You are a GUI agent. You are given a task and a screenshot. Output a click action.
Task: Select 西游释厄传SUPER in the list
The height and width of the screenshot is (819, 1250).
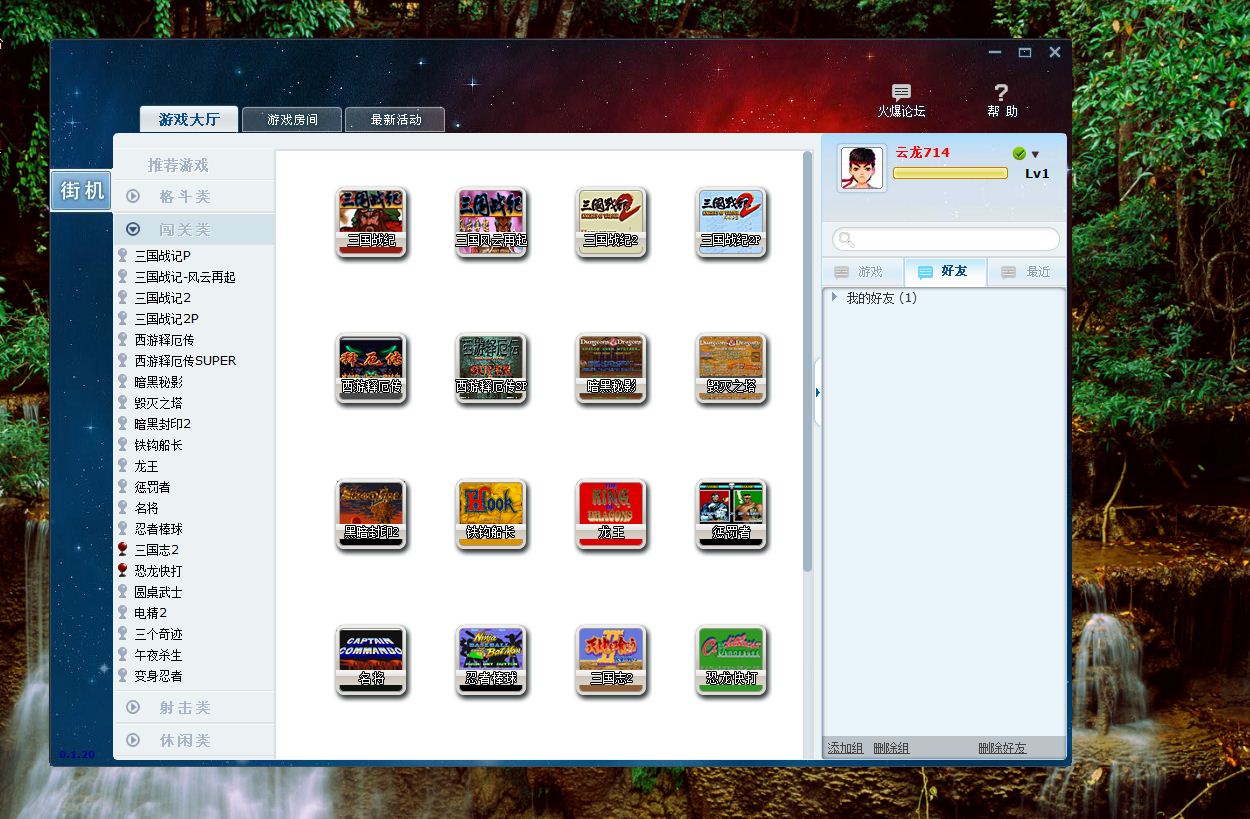tap(185, 361)
